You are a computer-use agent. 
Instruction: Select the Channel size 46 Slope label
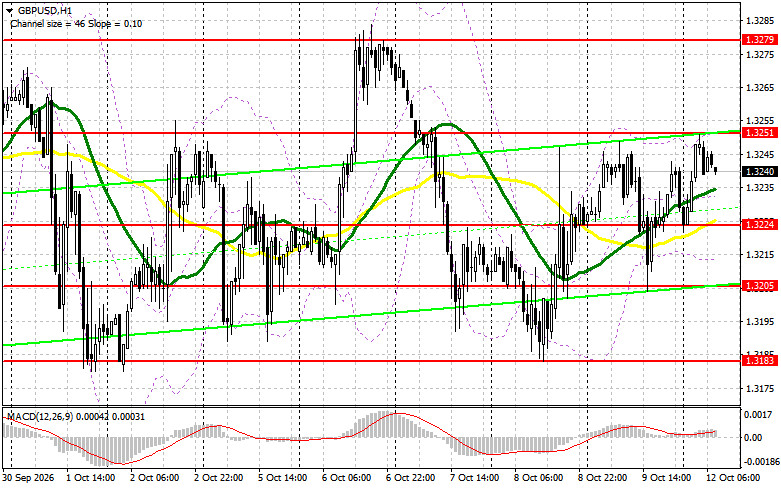coord(76,23)
